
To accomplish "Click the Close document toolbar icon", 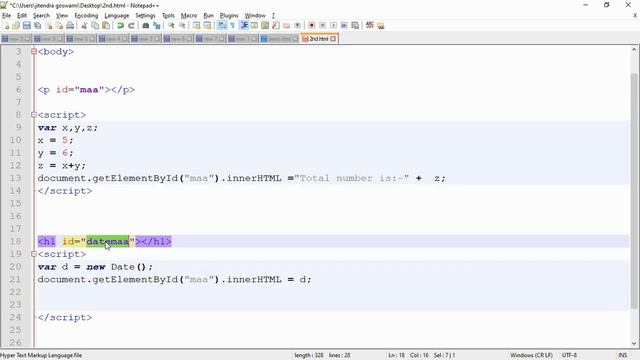I will [49, 26].
